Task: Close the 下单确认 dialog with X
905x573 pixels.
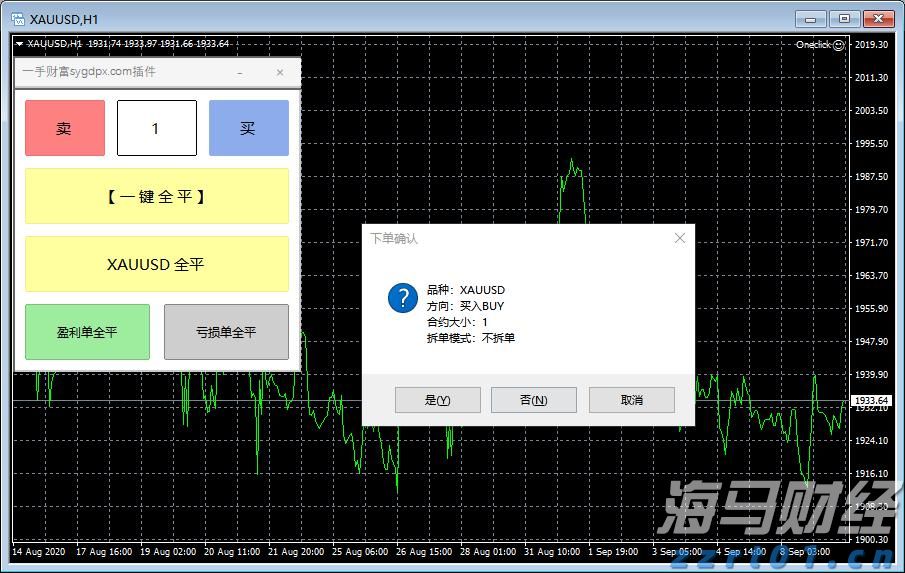Action: click(x=680, y=238)
